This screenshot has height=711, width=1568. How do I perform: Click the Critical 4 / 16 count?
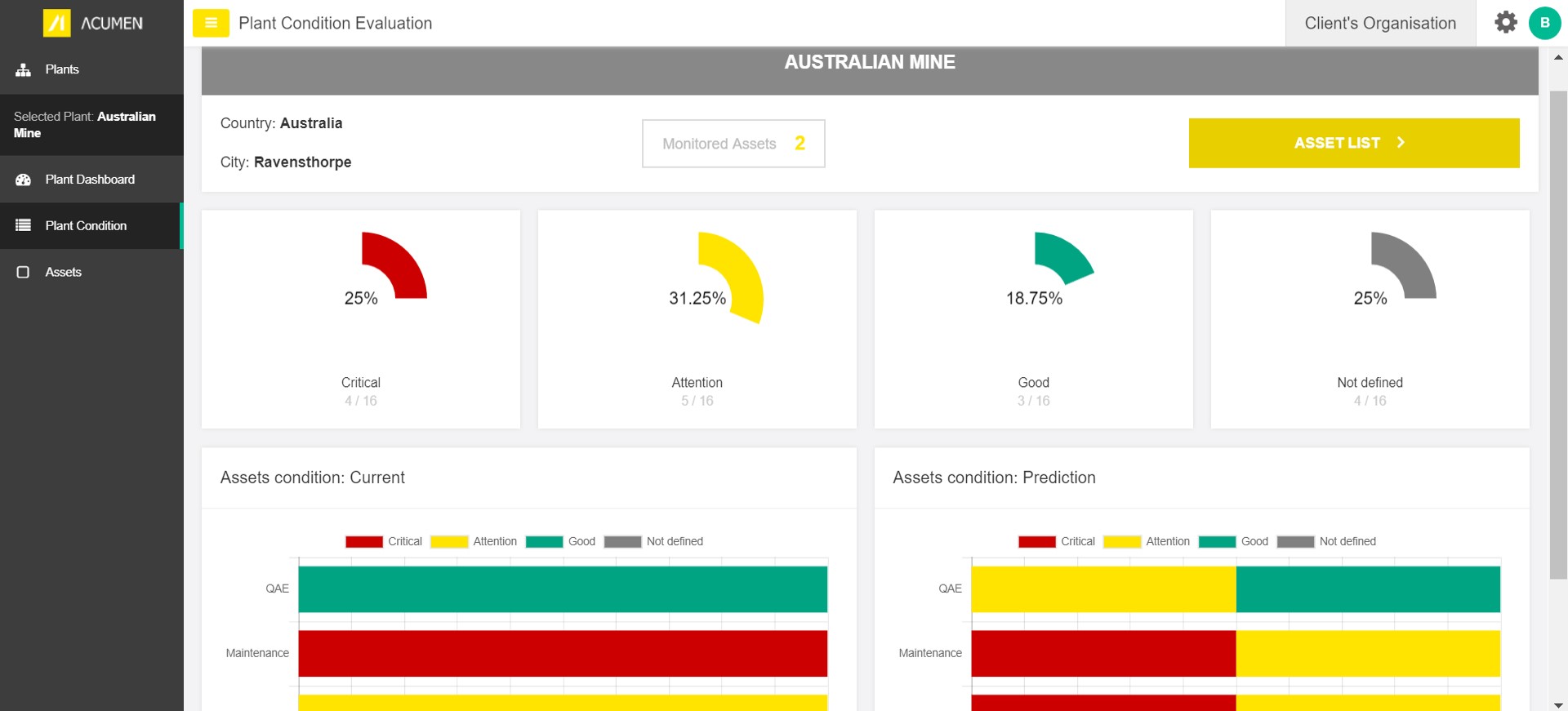[x=361, y=401]
